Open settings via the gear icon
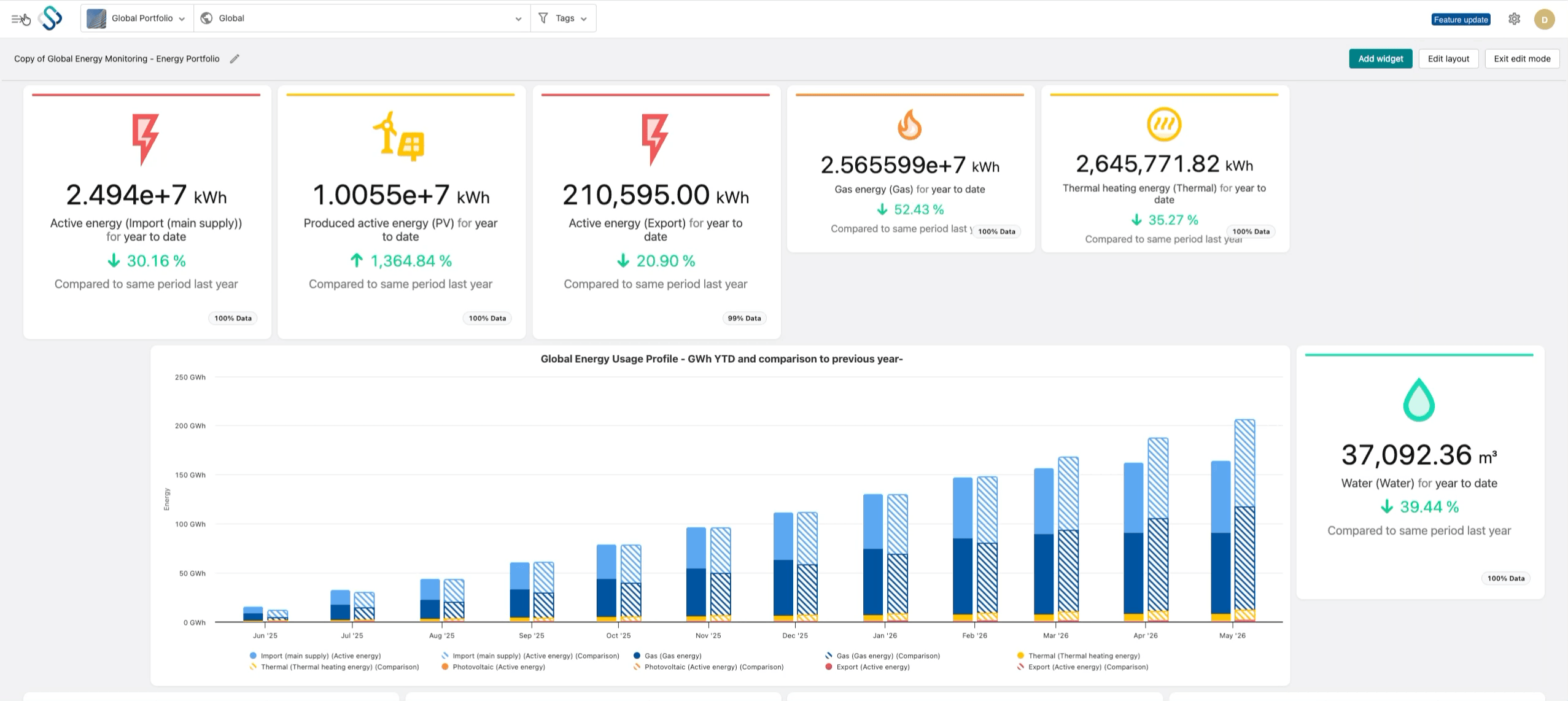The height and width of the screenshot is (701, 1568). 1514,19
